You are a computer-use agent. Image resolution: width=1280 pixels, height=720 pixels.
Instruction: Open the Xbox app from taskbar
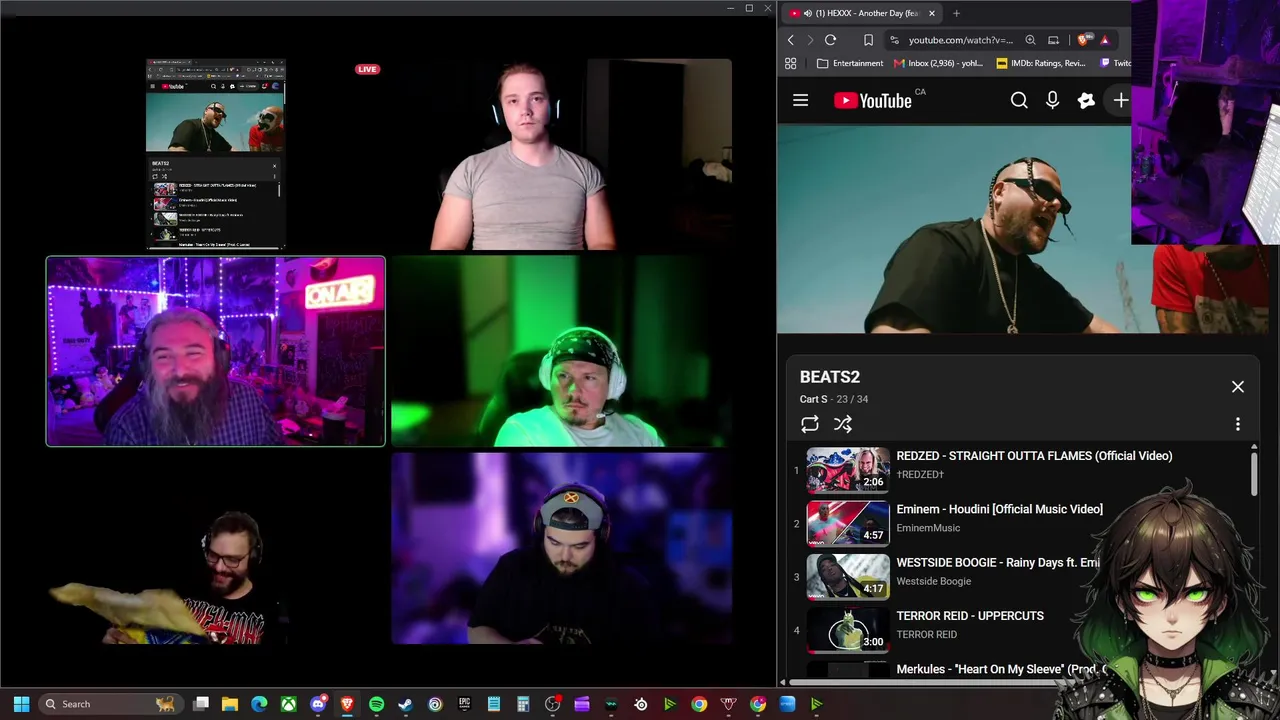288,704
